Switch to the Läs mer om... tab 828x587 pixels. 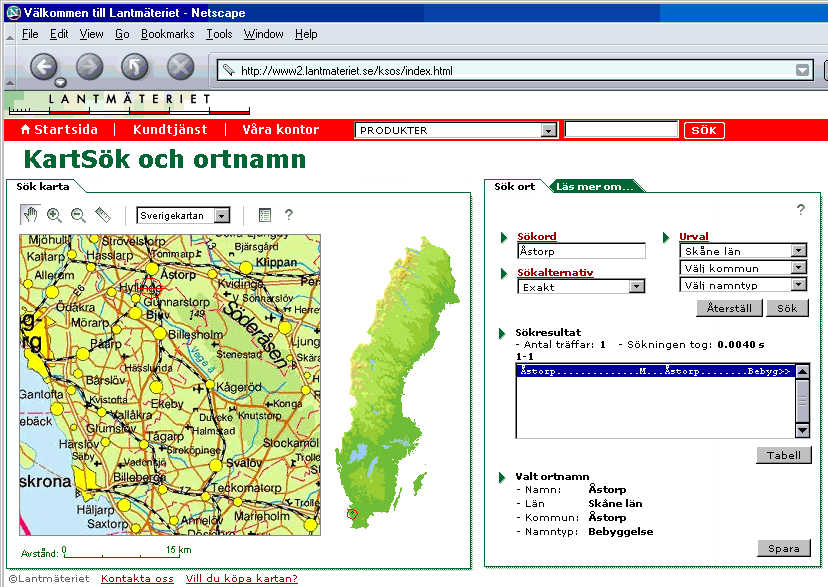[595, 186]
